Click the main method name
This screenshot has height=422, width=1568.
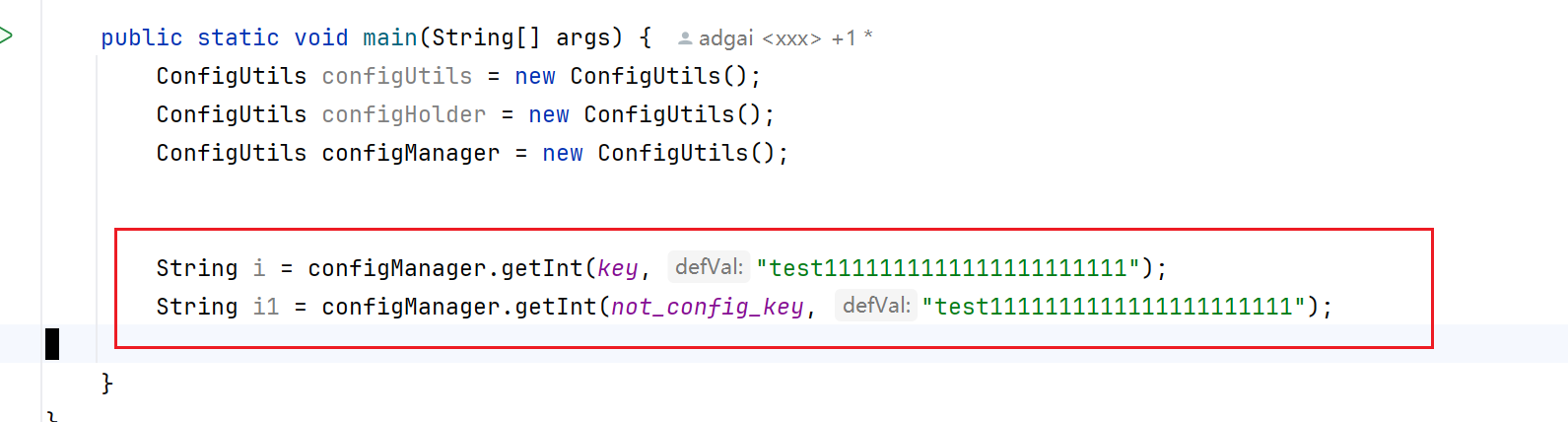[390, 37]
